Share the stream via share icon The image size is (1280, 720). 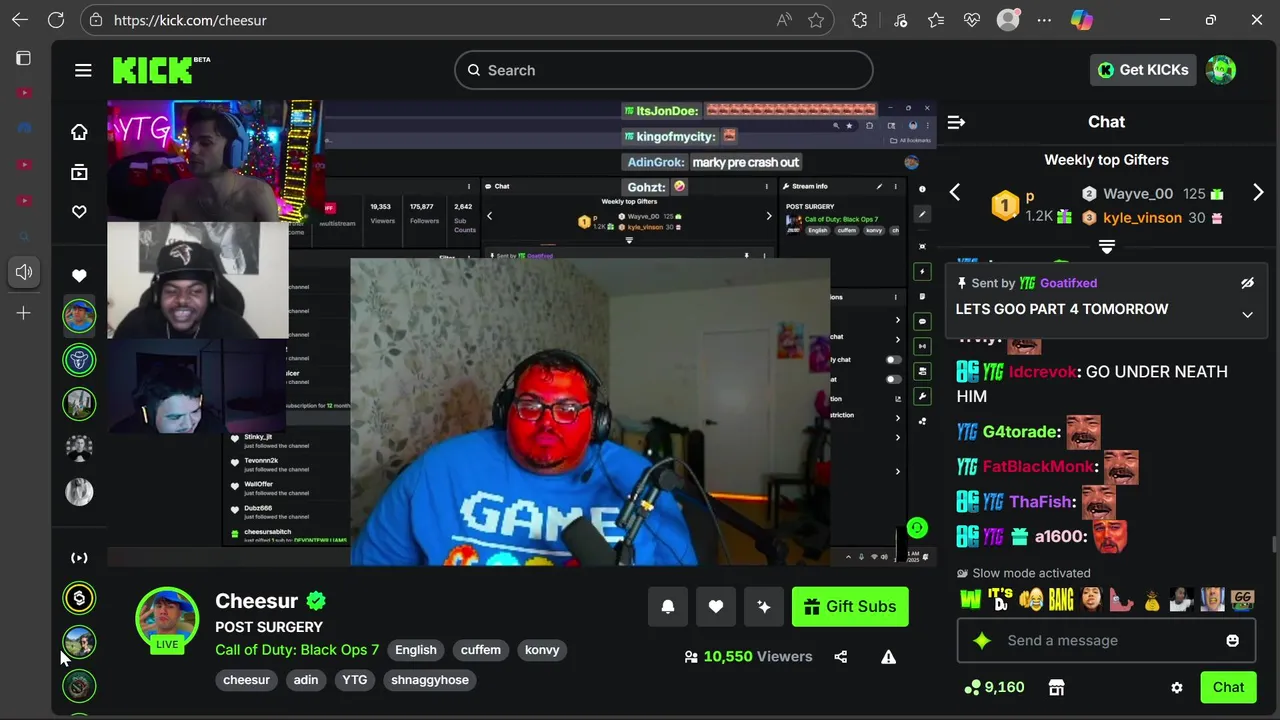tap(840, 657)
